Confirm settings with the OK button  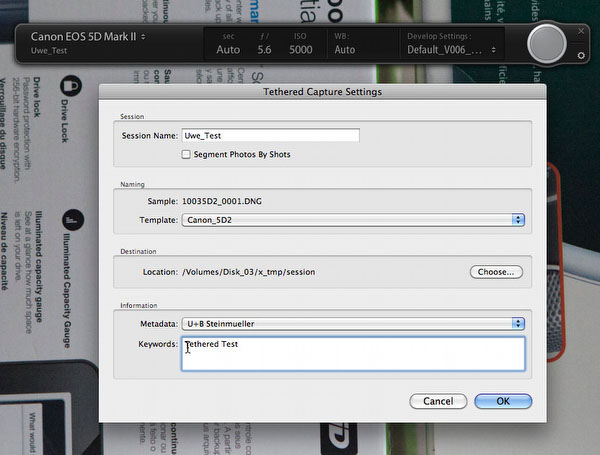(502, 401)
